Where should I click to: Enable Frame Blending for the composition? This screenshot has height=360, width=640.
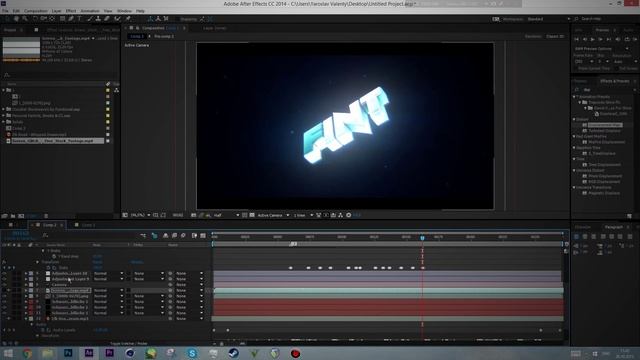174,236
